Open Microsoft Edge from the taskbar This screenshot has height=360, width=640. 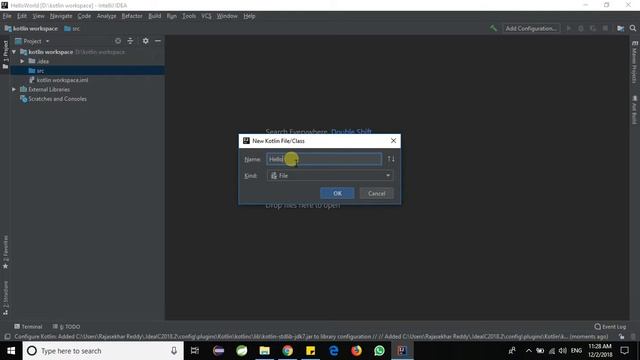coord(333,351)
